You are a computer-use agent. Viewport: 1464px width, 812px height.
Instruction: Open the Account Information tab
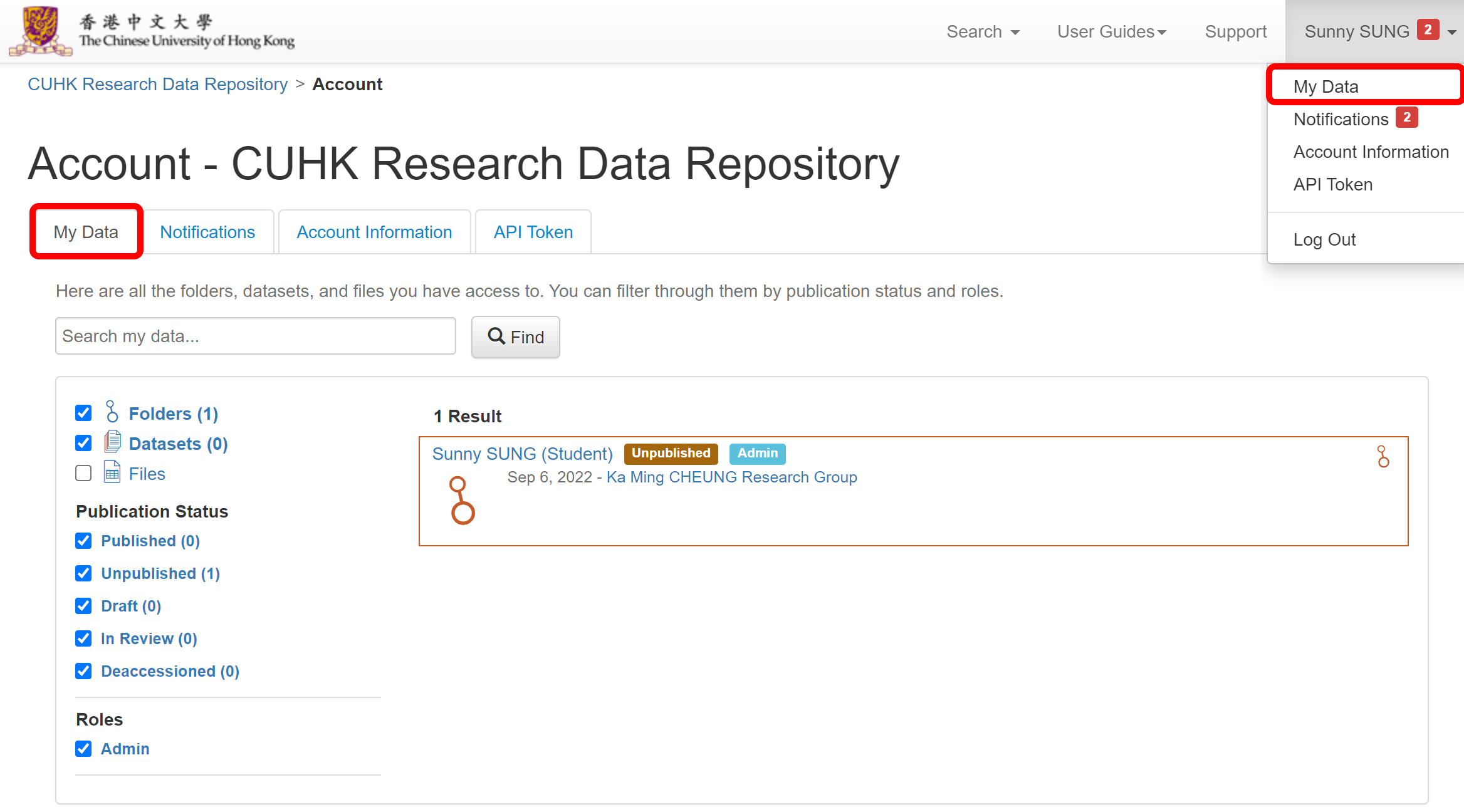coord(374,232)
